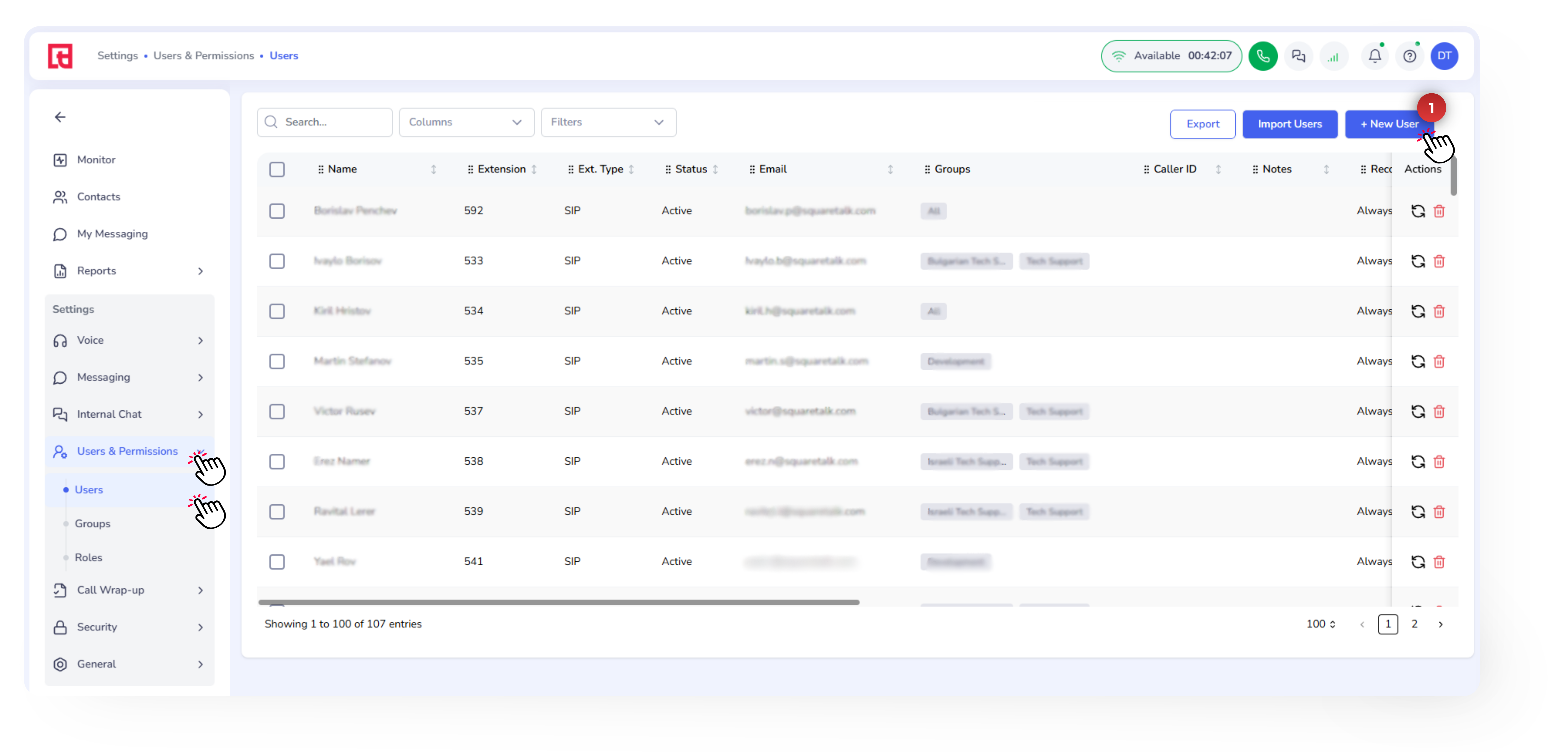The width and height of the screenshot is (1568, 752).
Task: Open the Columns dropdown
Action: click(x=466, y=122)
